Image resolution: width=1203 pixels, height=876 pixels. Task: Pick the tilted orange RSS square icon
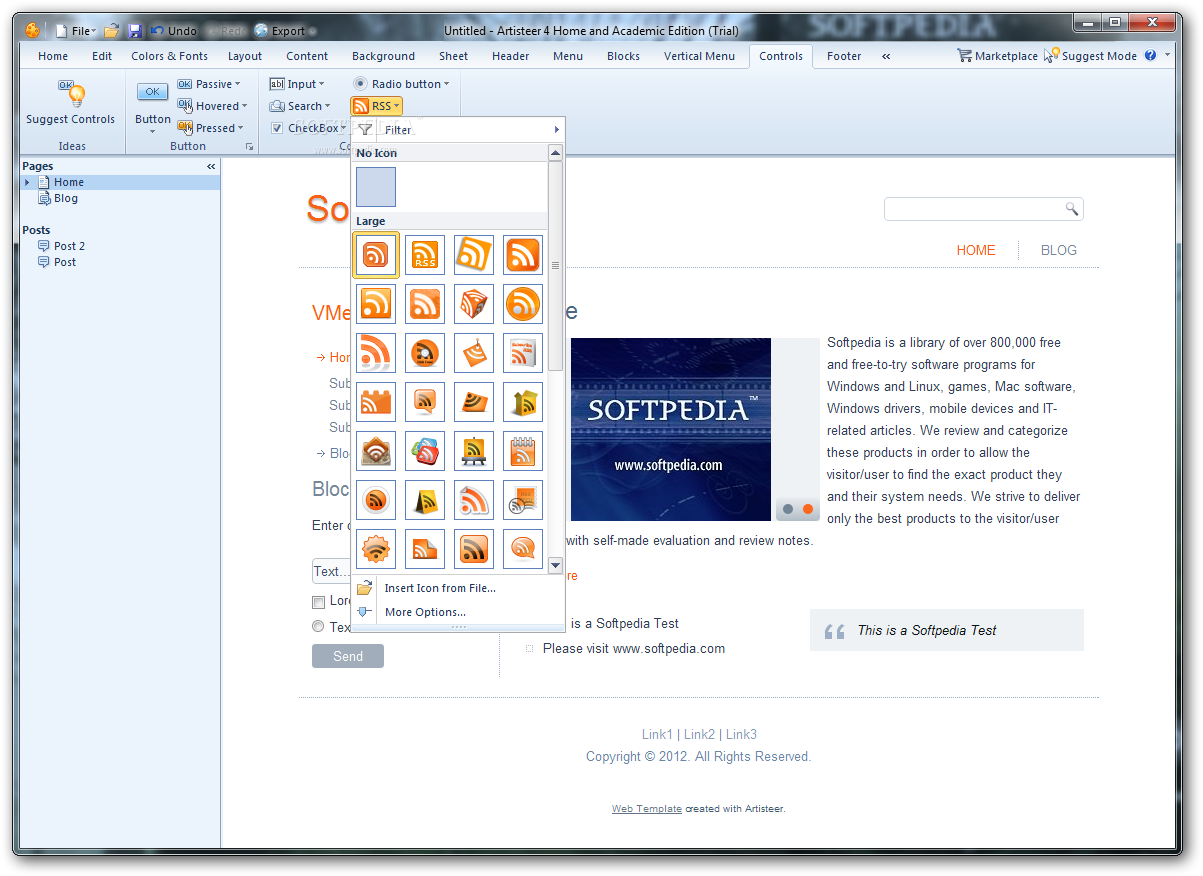[474, 255]
